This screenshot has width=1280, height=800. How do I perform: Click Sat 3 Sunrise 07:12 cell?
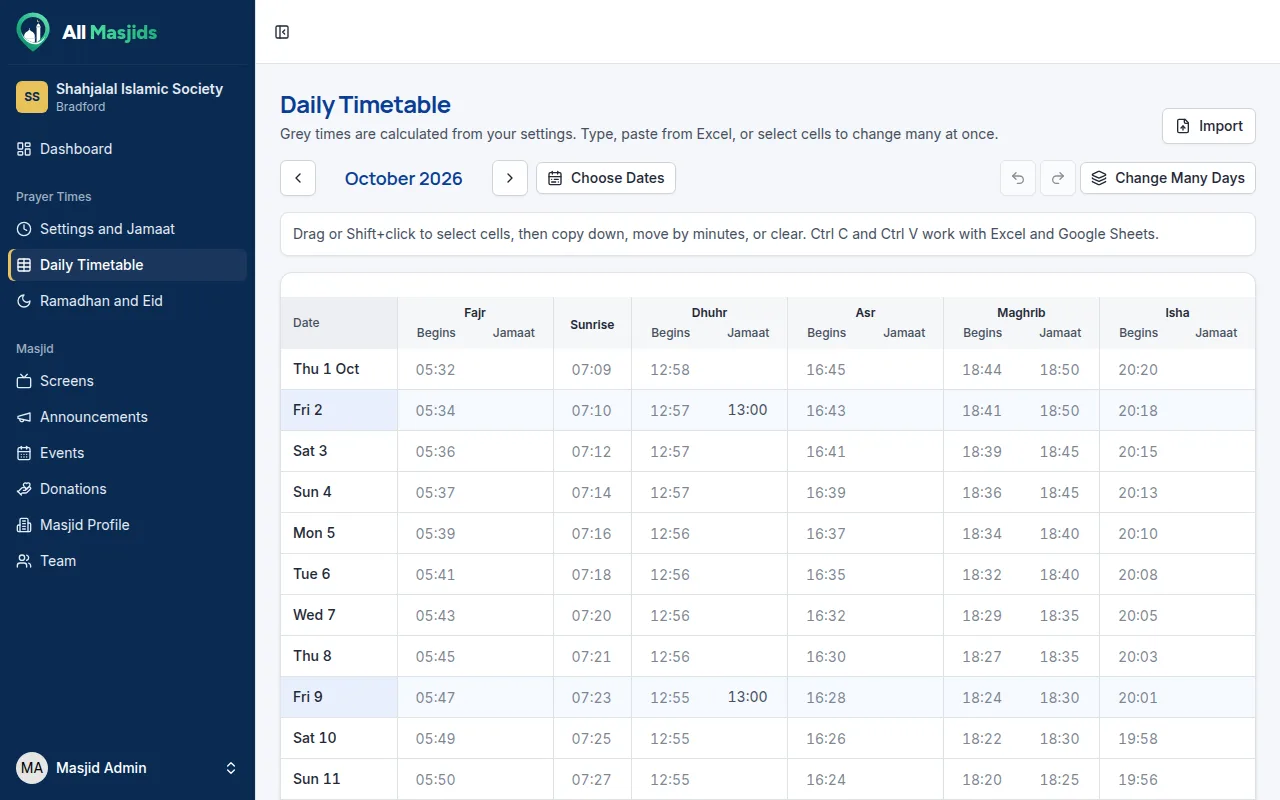(592, 451)
